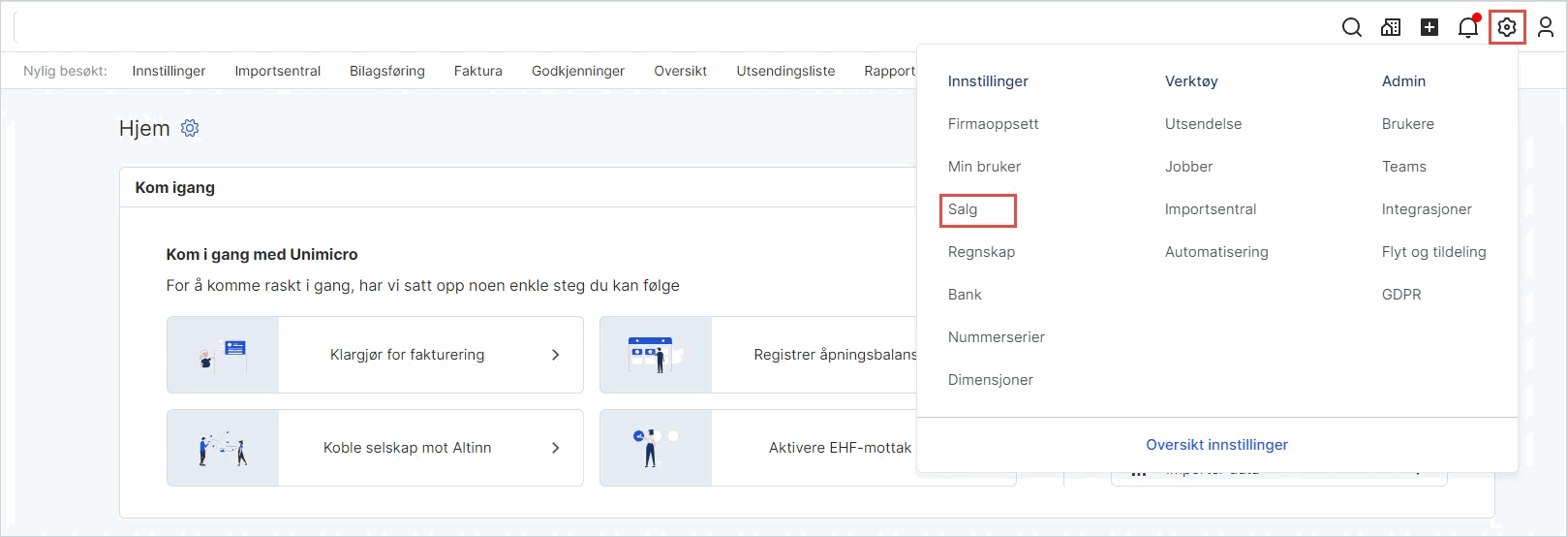Go to Utsendingsliste
This screenshot has width=1568, height=537.
pos(785,71)
